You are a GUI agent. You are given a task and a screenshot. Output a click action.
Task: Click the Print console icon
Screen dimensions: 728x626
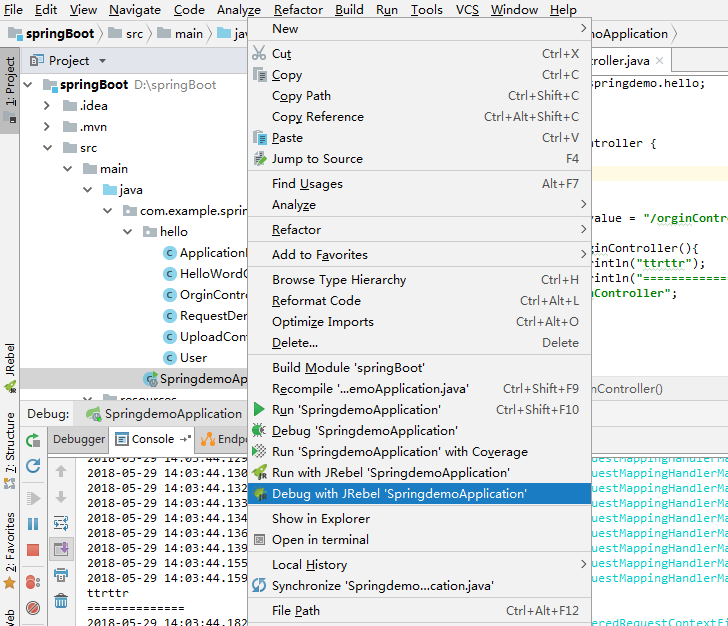61,575
